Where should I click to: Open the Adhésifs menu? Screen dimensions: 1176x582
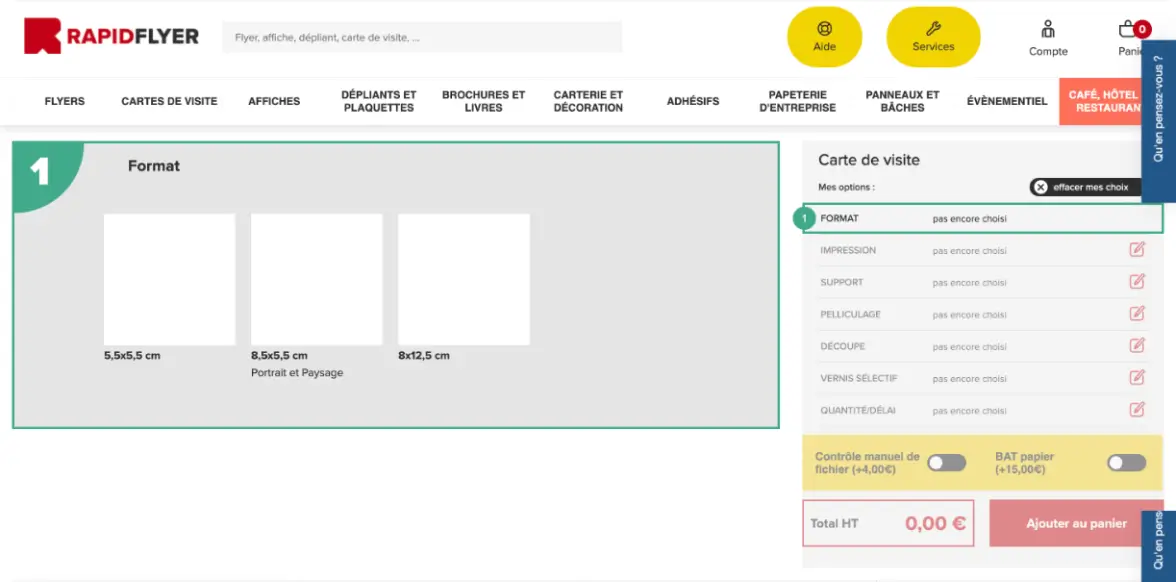693,101
